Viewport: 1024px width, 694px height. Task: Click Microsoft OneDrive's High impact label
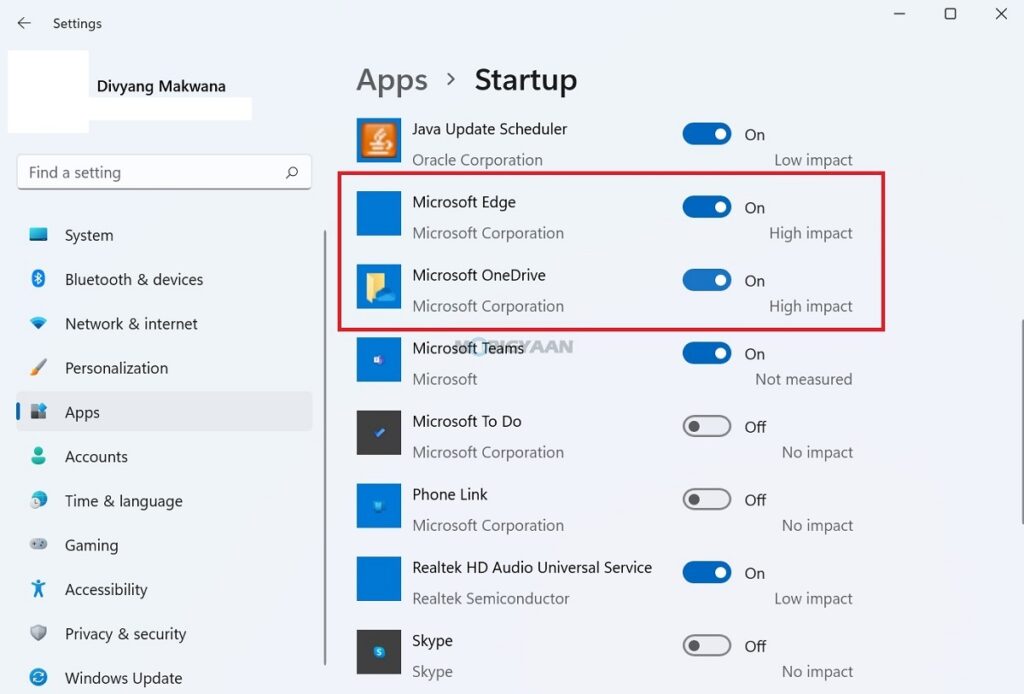(x=810, y=306)
